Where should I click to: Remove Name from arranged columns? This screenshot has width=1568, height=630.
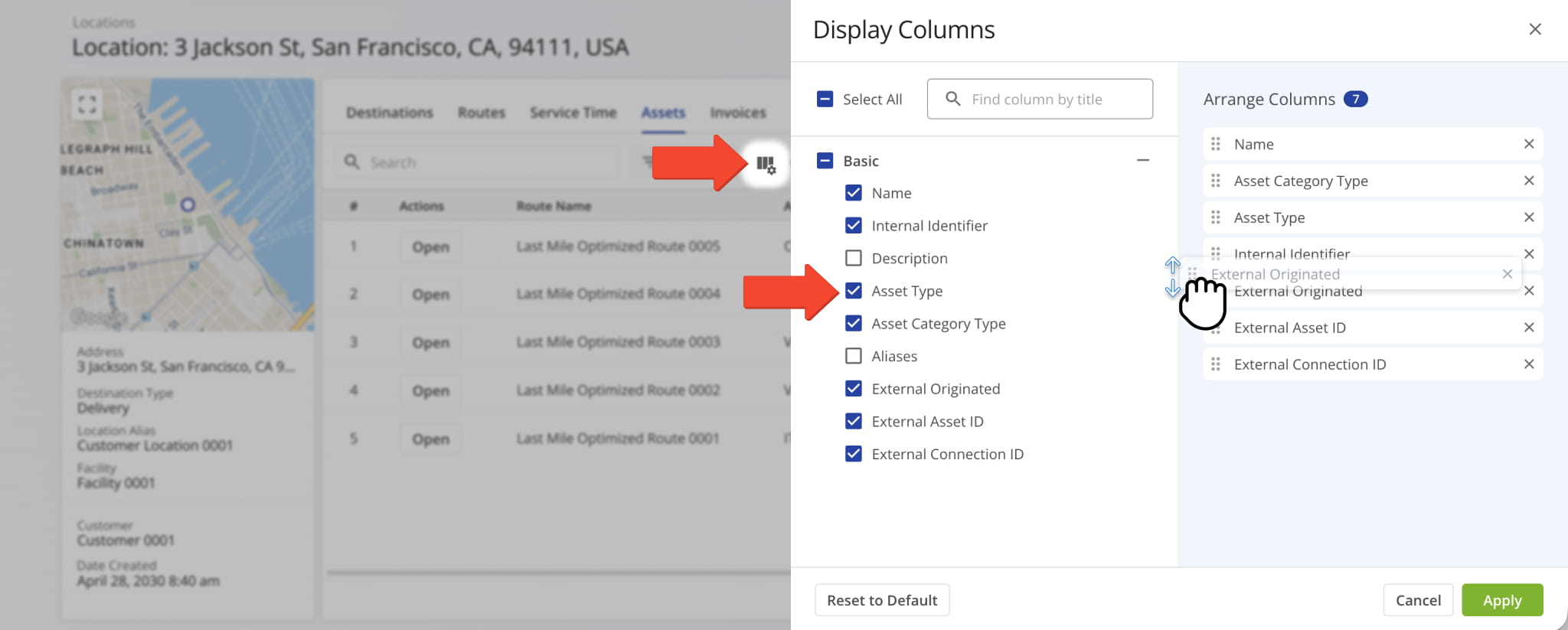pos(1529,144)
